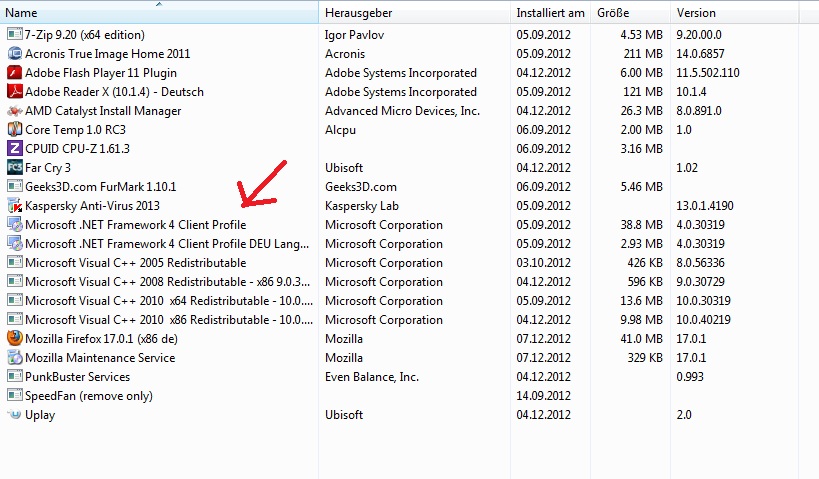Click the Mozilla Firefox 17.0.1 icon
This screenshot has height=479, width=819.
(x=15, y=338)
